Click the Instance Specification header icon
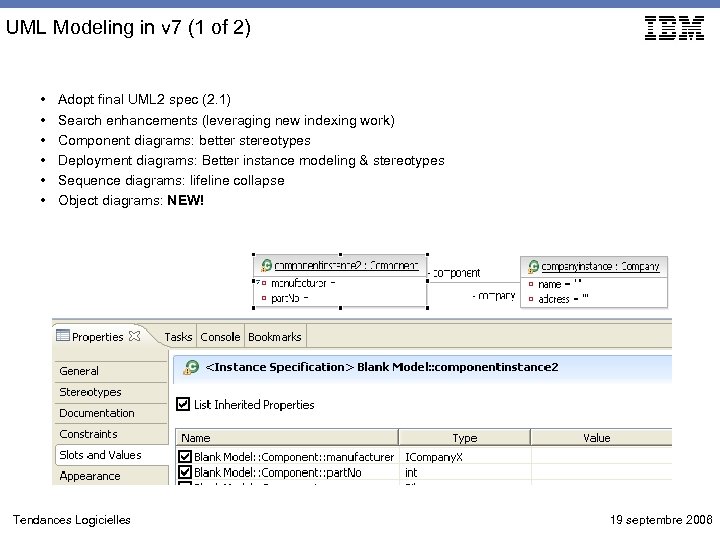Viewport: 720px width, 540px height. tap(191, 367)
